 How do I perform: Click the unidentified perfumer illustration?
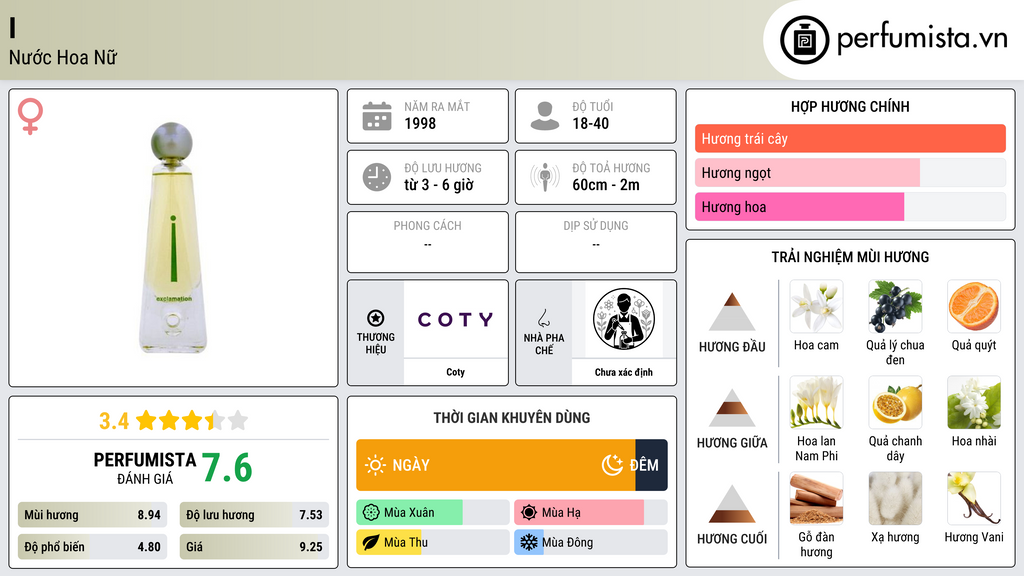coord(624,319)
